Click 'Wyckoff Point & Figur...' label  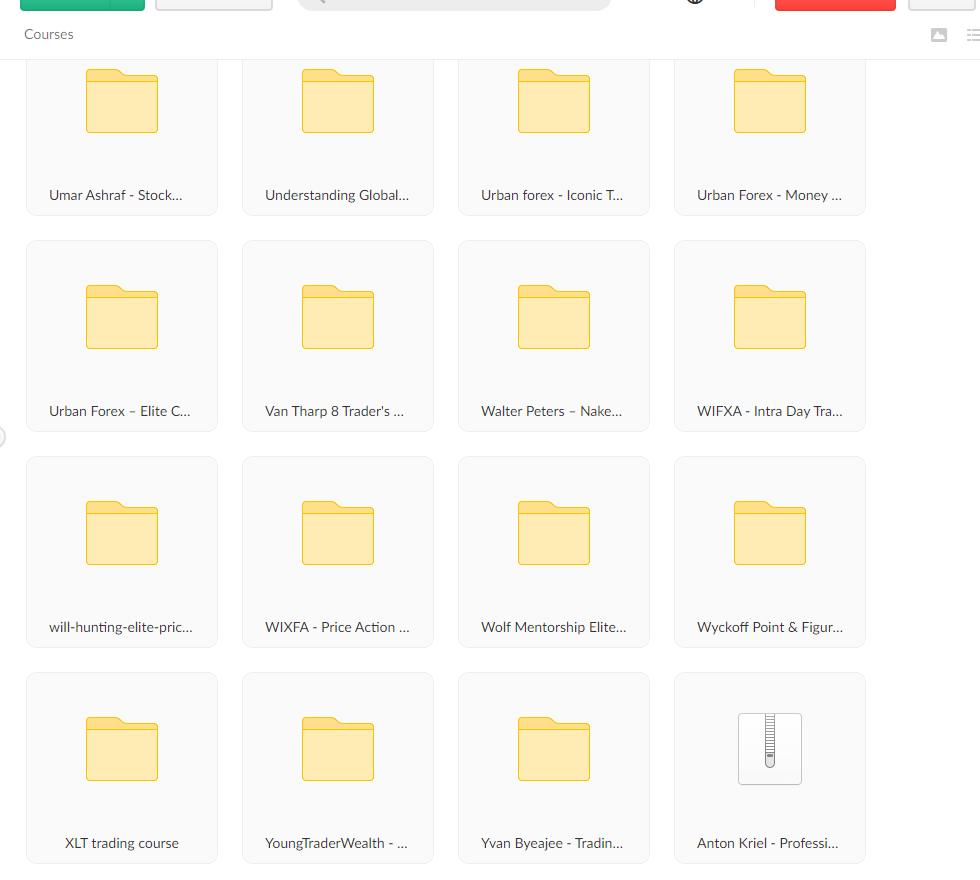[770, 628]
